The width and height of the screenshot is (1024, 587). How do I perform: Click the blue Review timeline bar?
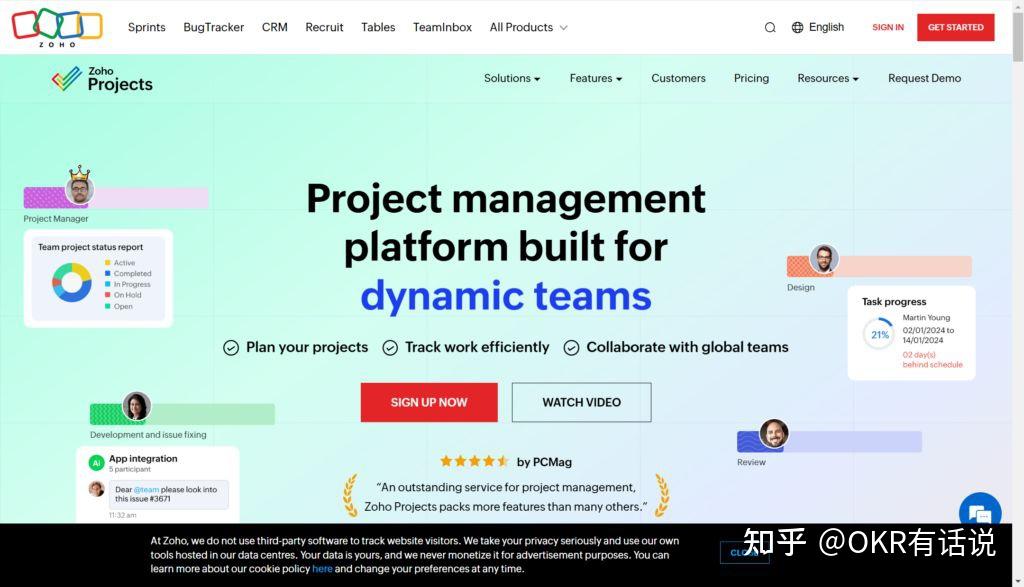[829, 441]
